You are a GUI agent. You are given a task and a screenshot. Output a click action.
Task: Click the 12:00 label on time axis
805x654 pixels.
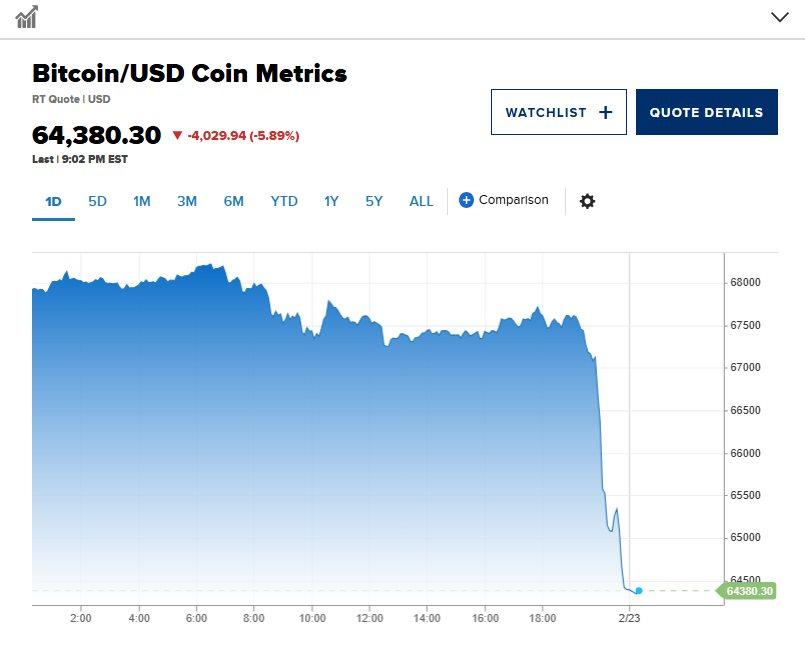(x=368, y=619)
